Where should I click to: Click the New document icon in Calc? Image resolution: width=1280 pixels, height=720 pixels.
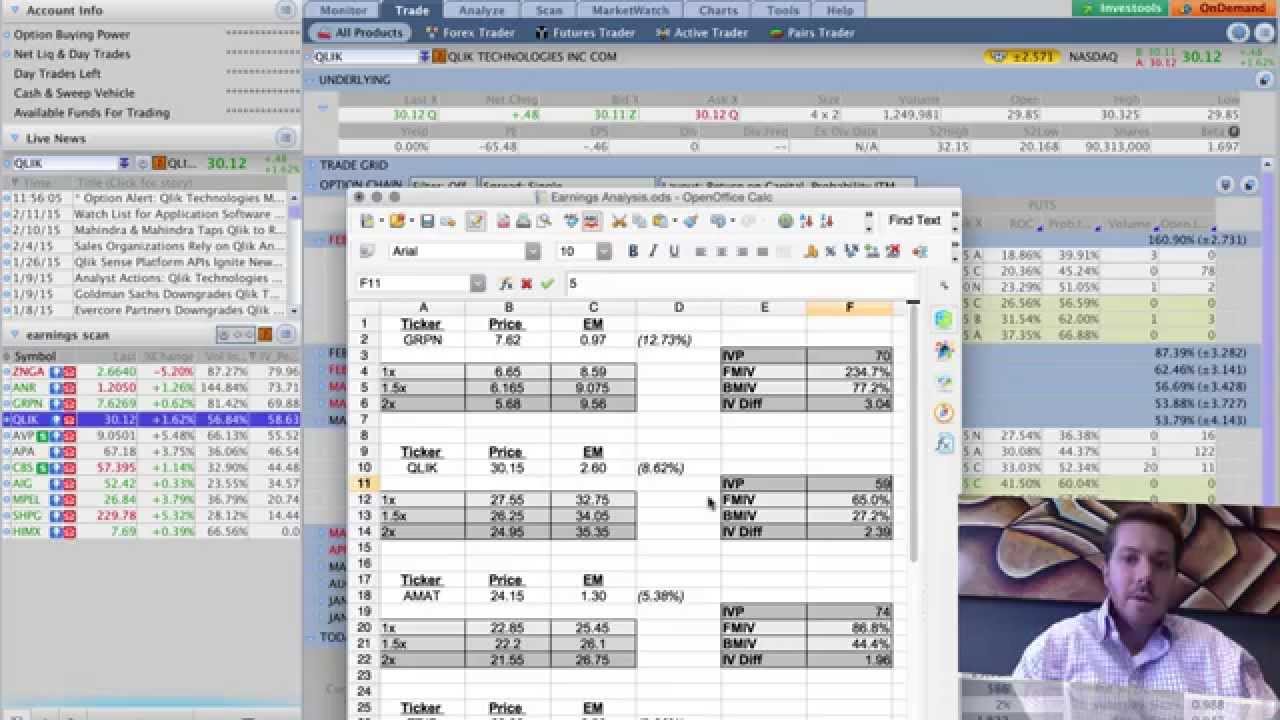click(367, 221)
